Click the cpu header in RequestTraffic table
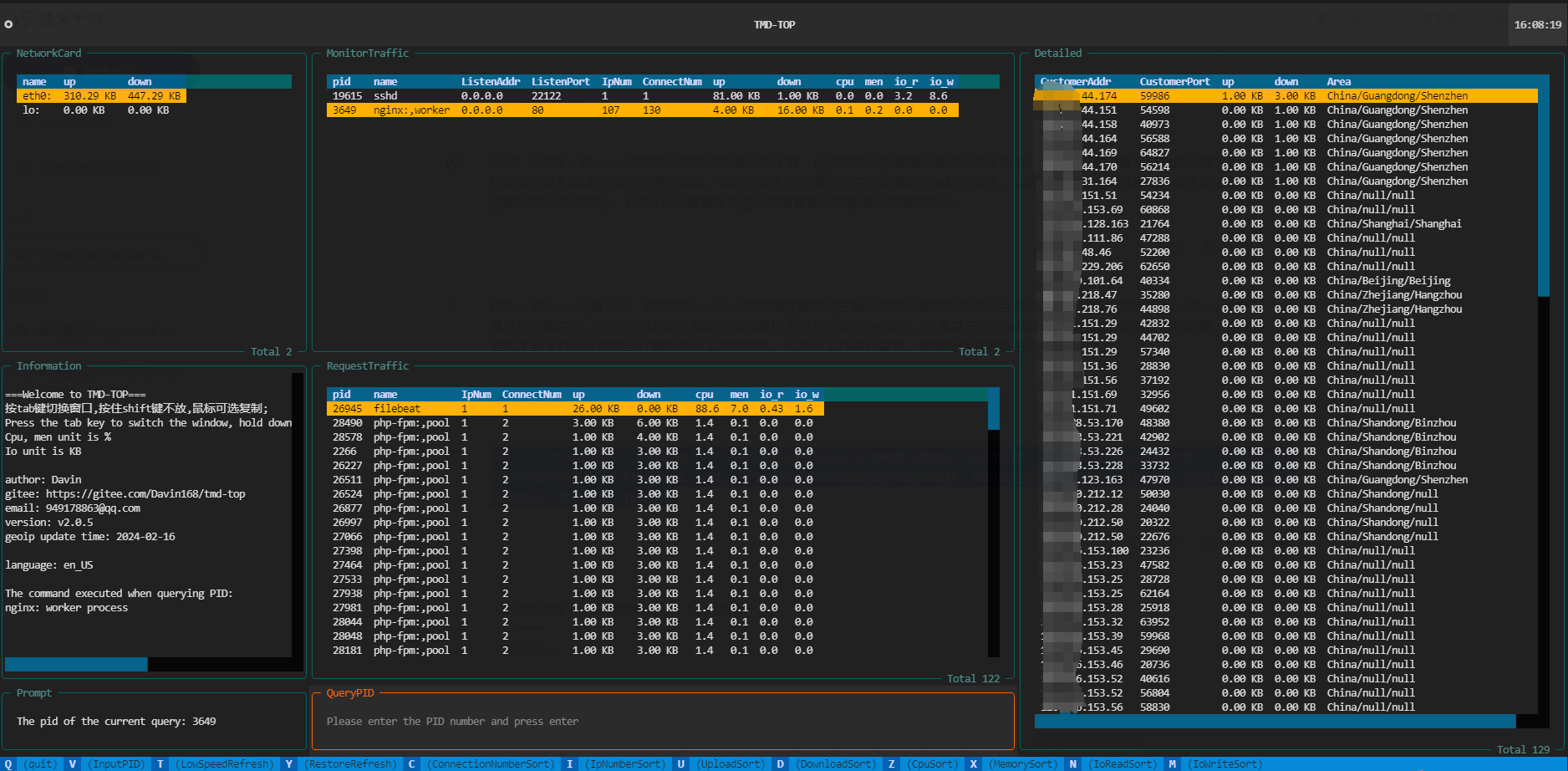This screenshot has width=1568, height=771. point(705,395)
